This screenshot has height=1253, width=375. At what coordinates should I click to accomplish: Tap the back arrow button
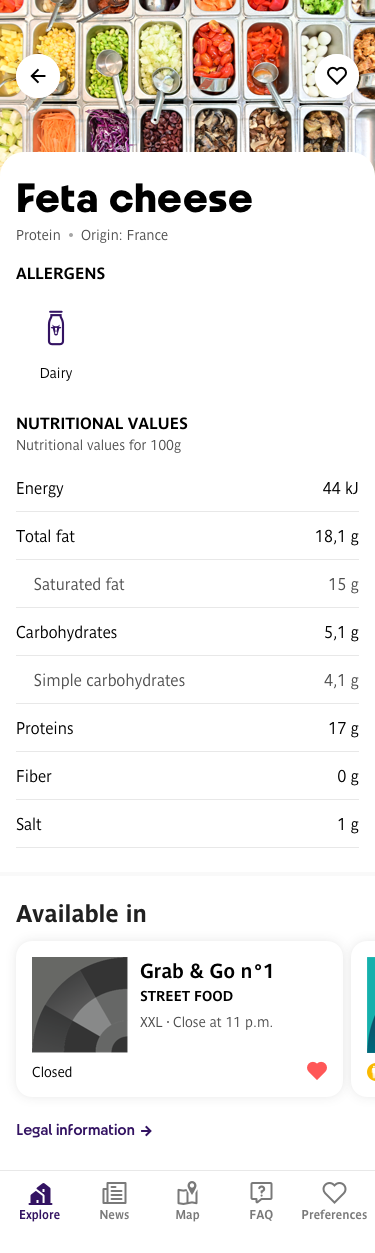38,76
